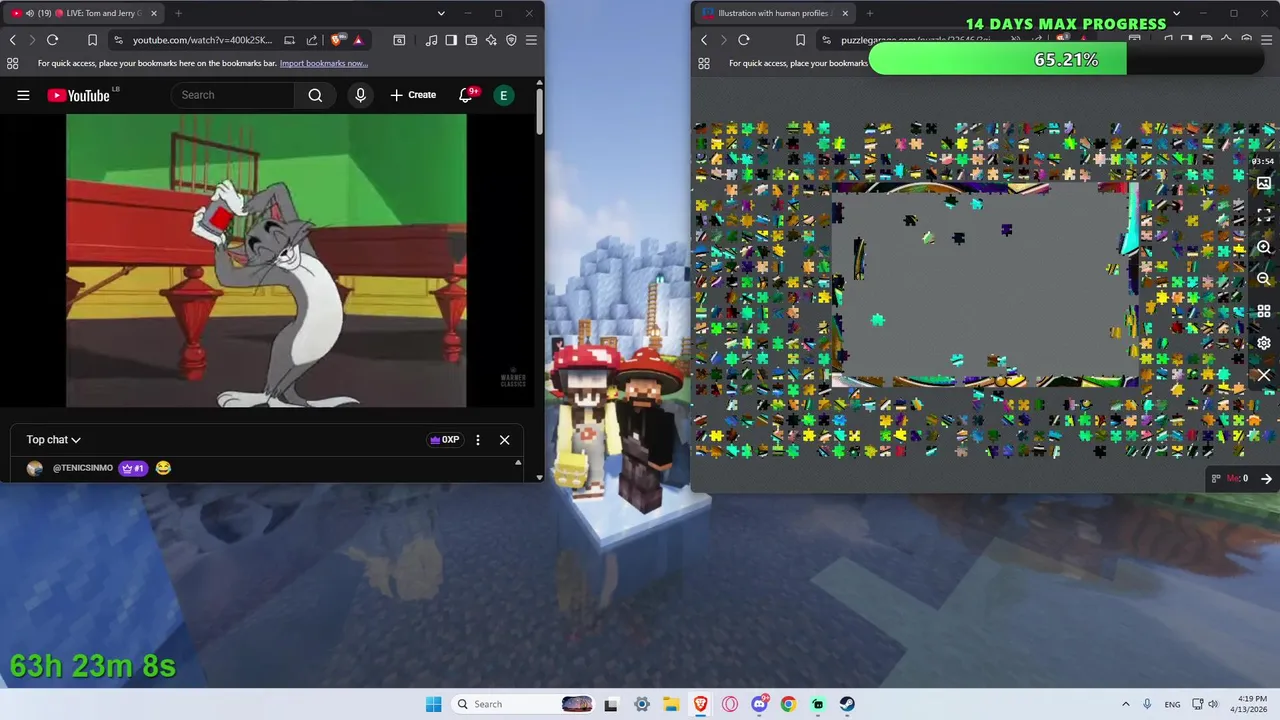Go back in the puzzle window
The height and width of the screenshot is (720, 1280).
pyautogui.click(x=704, y=40)
